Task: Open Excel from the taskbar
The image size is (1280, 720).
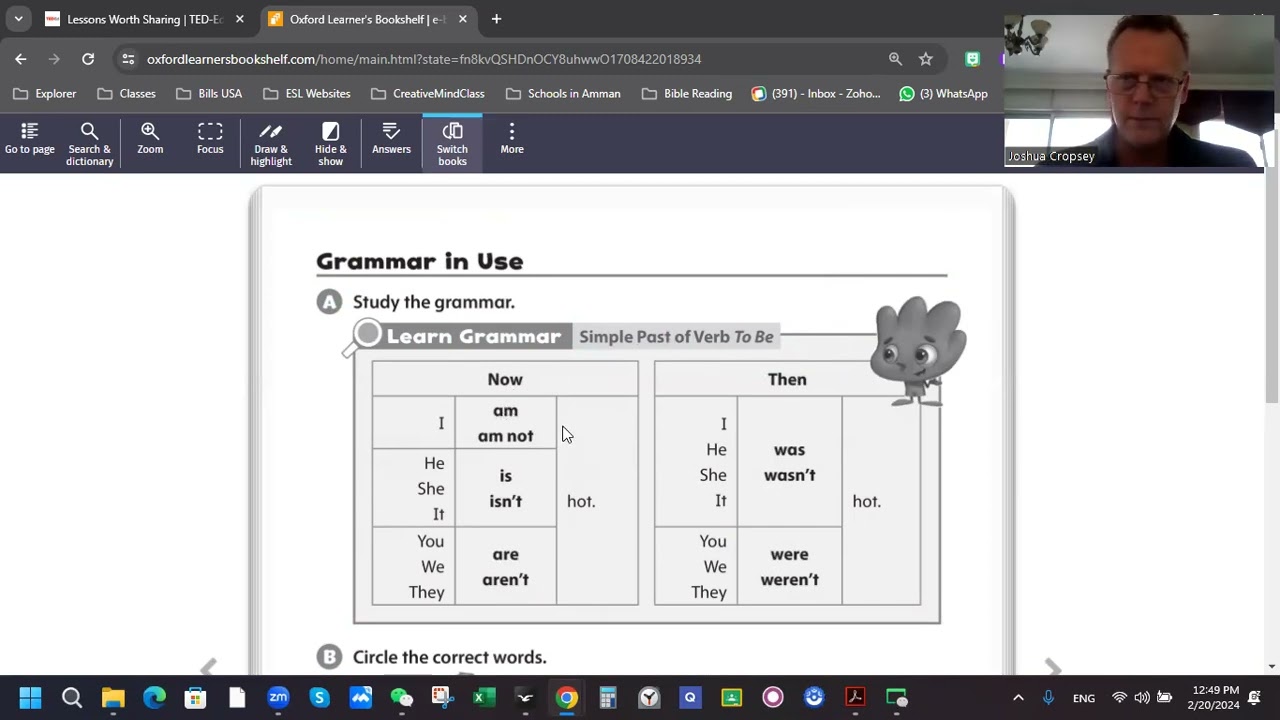Action: pyautogui.click(x=484, y=697)
